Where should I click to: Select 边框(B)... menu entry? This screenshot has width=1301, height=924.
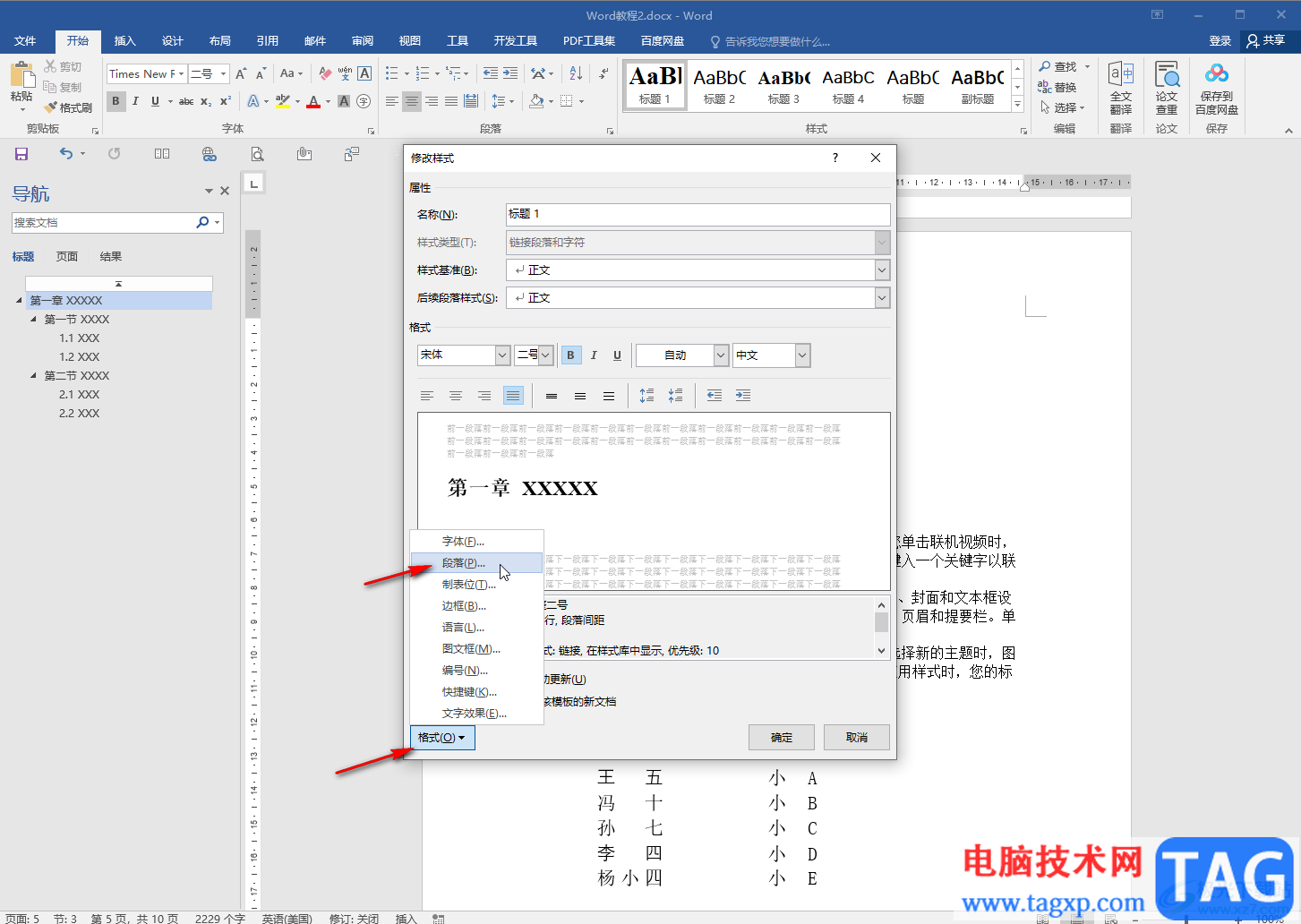(x=476, y=606)
